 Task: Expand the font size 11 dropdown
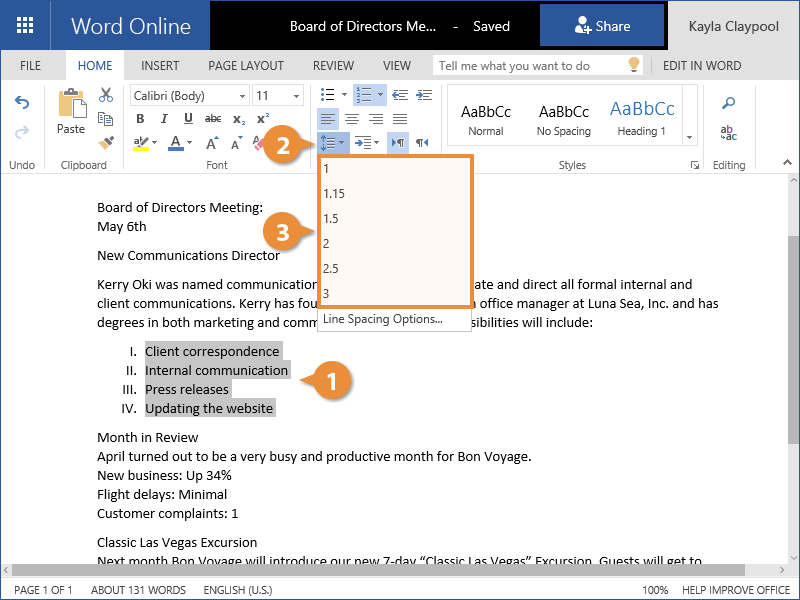pos(277,96)
